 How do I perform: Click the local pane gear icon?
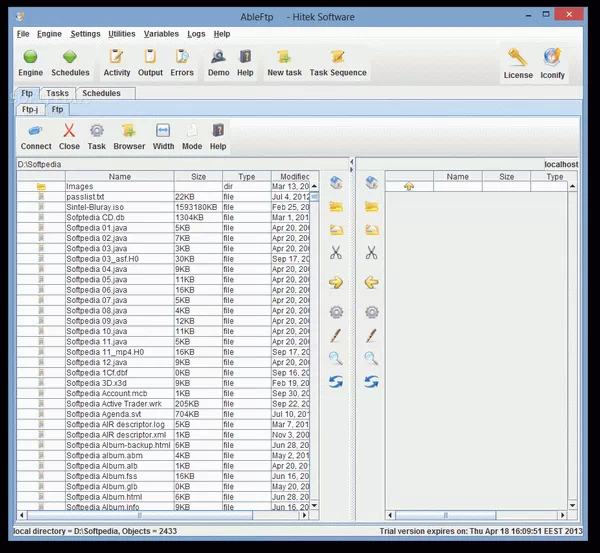tap(336, 312)
